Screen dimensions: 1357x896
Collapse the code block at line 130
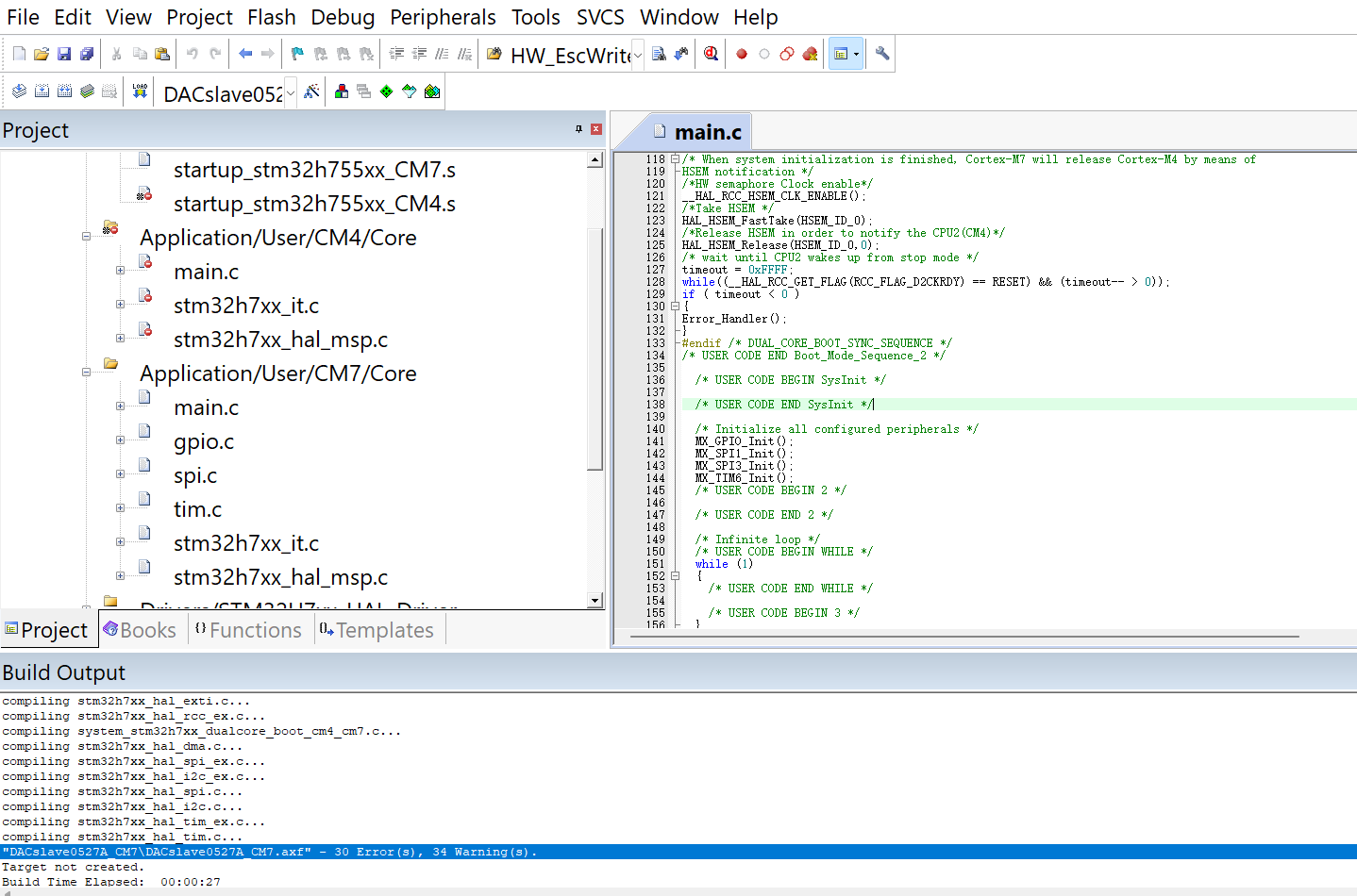[x=675, y=307]
